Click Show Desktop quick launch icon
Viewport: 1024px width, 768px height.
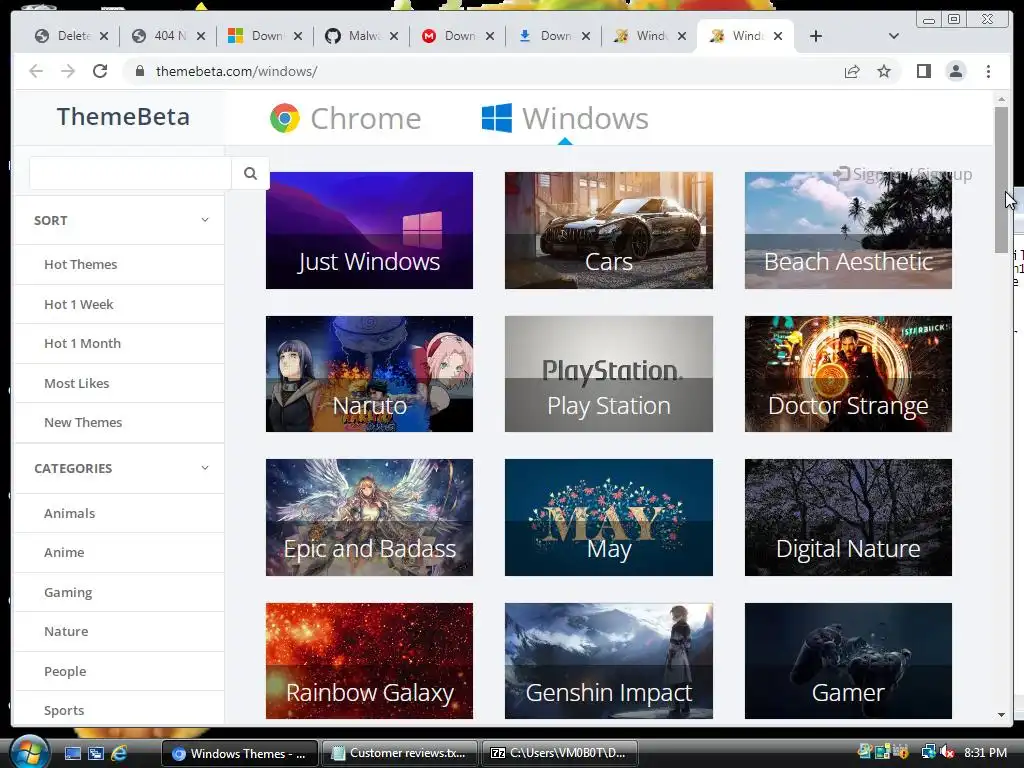[x=72, y=754]
